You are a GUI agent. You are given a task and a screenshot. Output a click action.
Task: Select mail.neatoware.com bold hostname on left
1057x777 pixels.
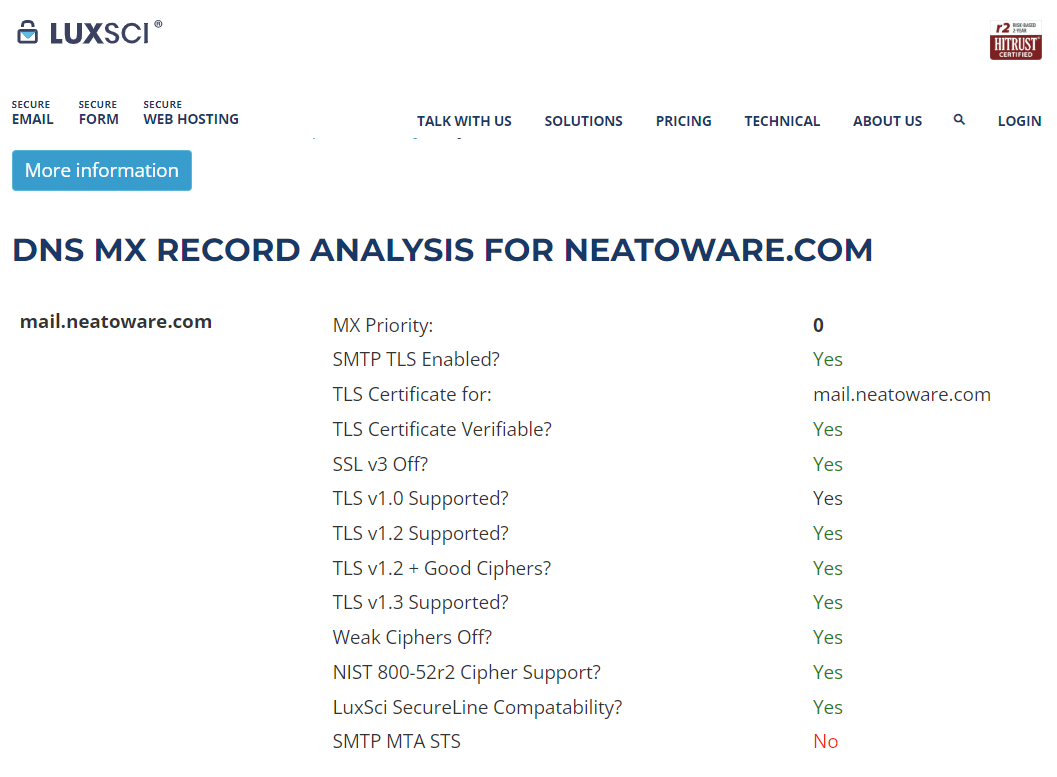point(116,321)
